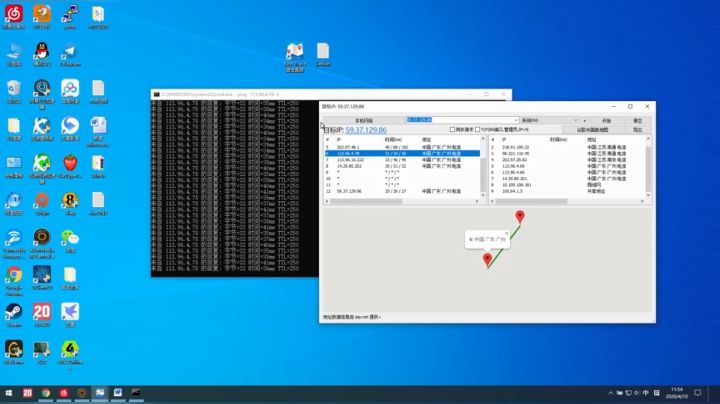
Task: Open the Google Chrome desktop shortcut
Action: pyautogui.click(x=14, y=281)
